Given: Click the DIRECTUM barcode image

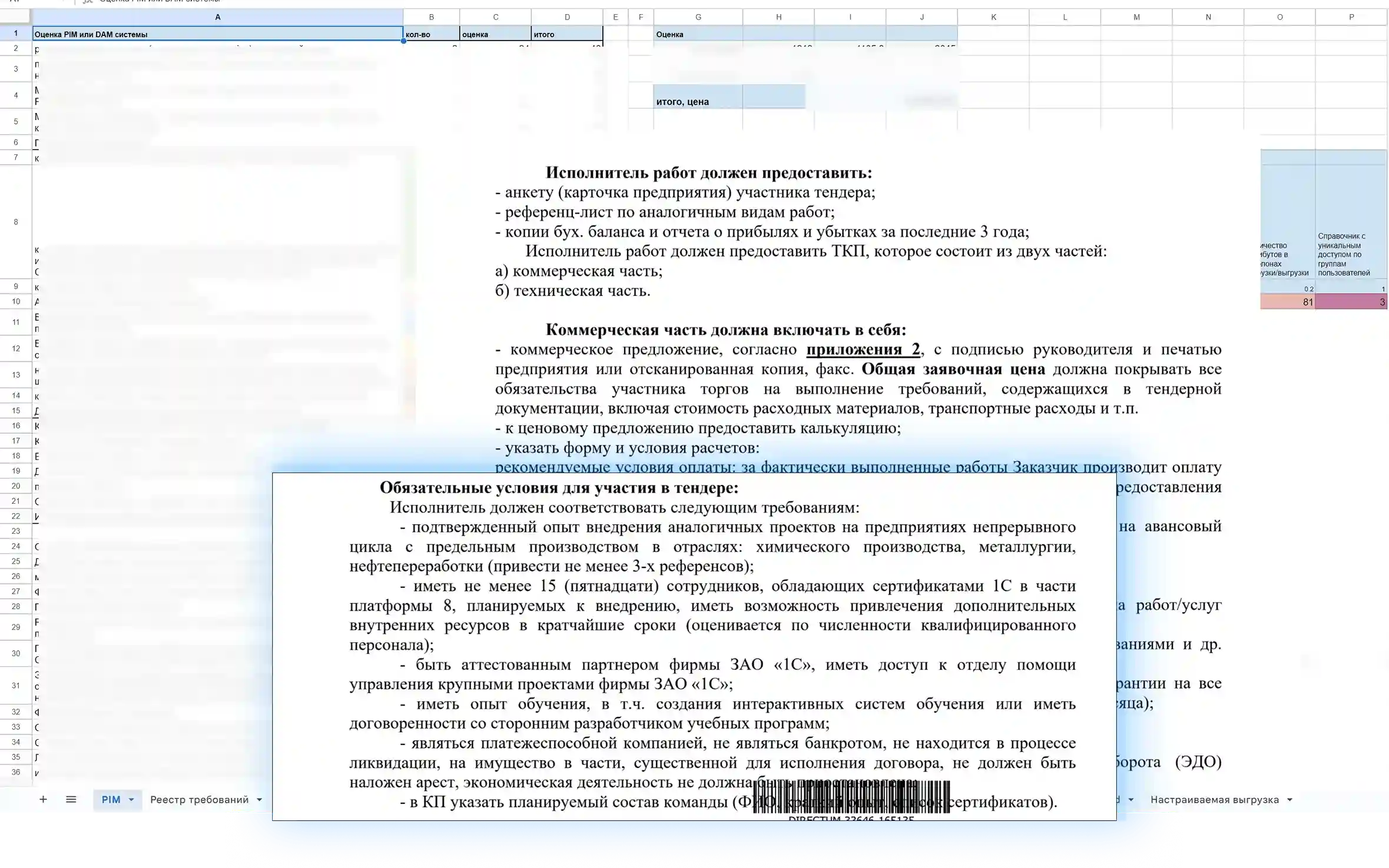Looking at the screenshot, I should [851, 797].
